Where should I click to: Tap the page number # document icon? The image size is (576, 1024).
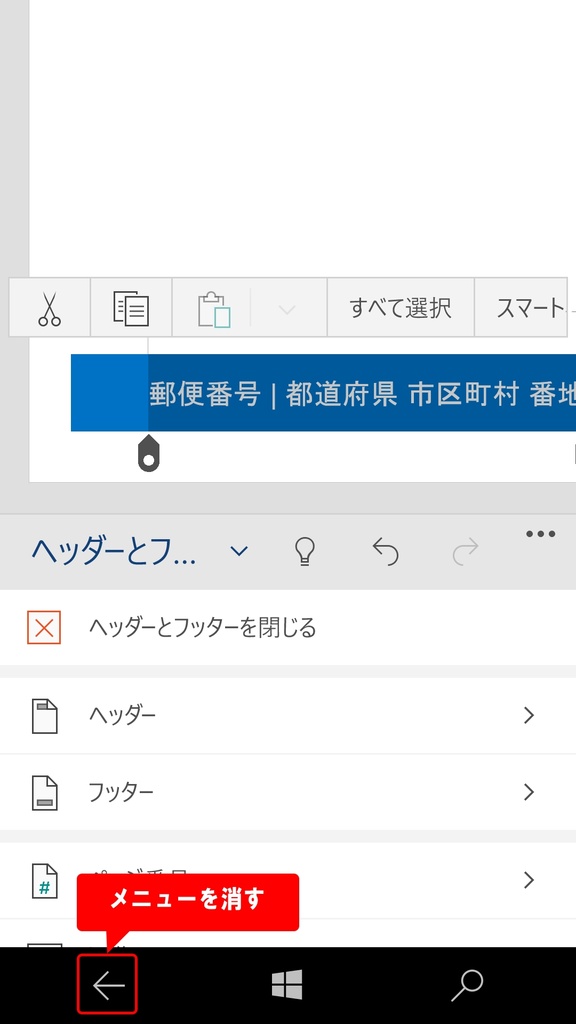tap(44, 881)
